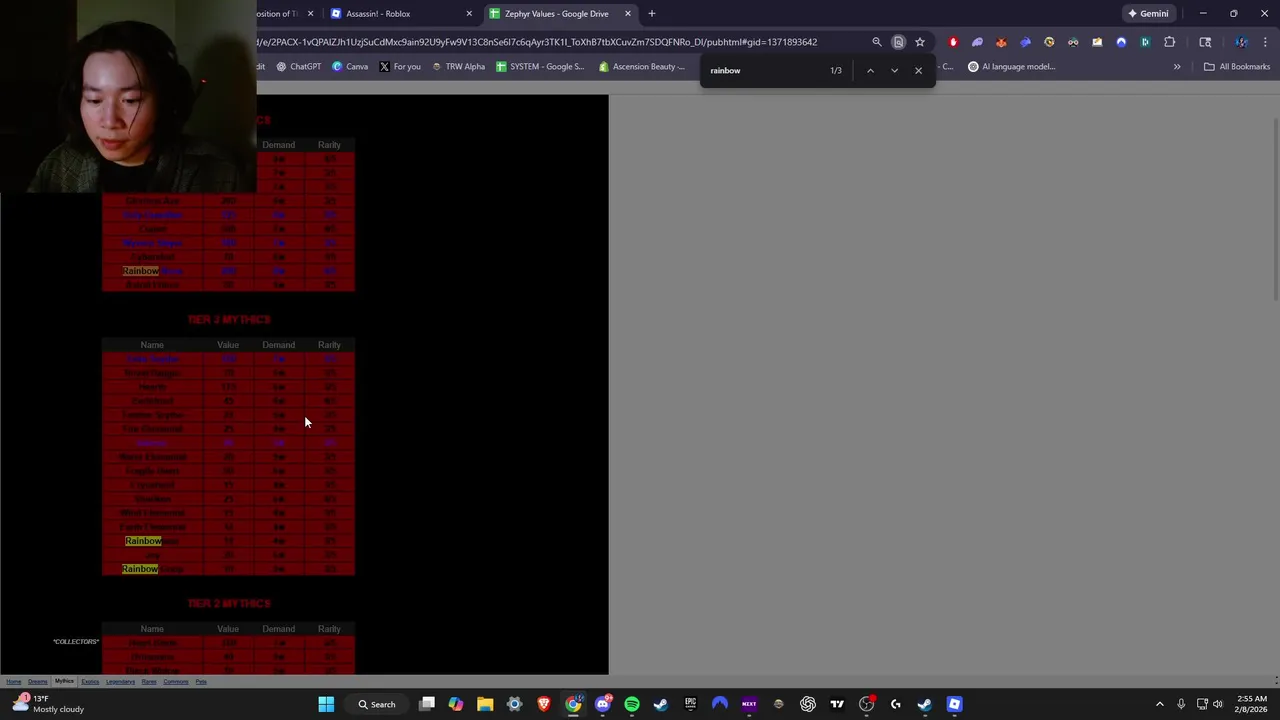Open the Chrome three-dot menu
Viewport: 1280px width, 720px height.
tap(1265, 42)
